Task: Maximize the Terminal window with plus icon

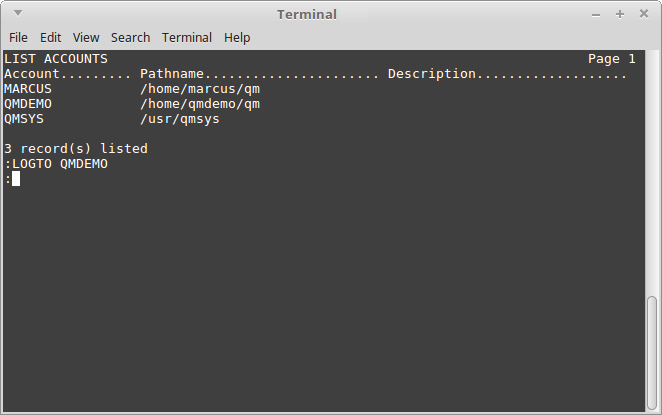Action: (619, 14)
